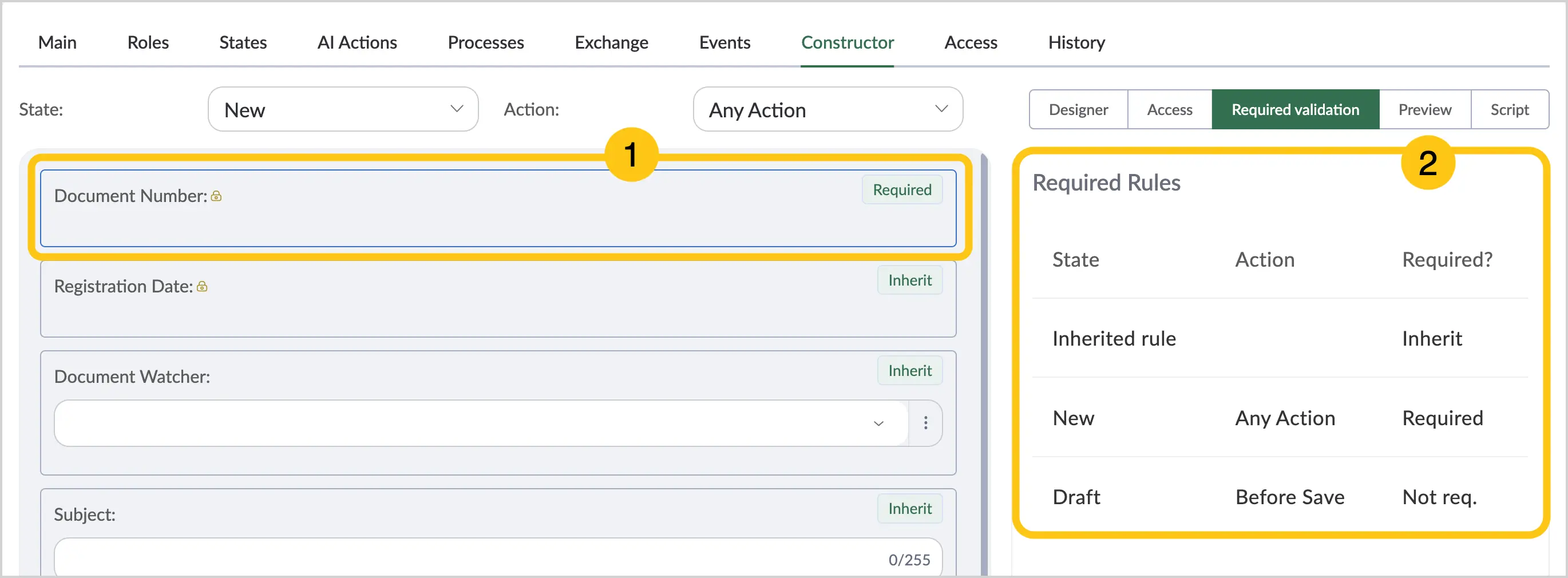Click the lock icon beside Registration Date
This screenshot has height=578, width=1568.
tap(202, 286)
